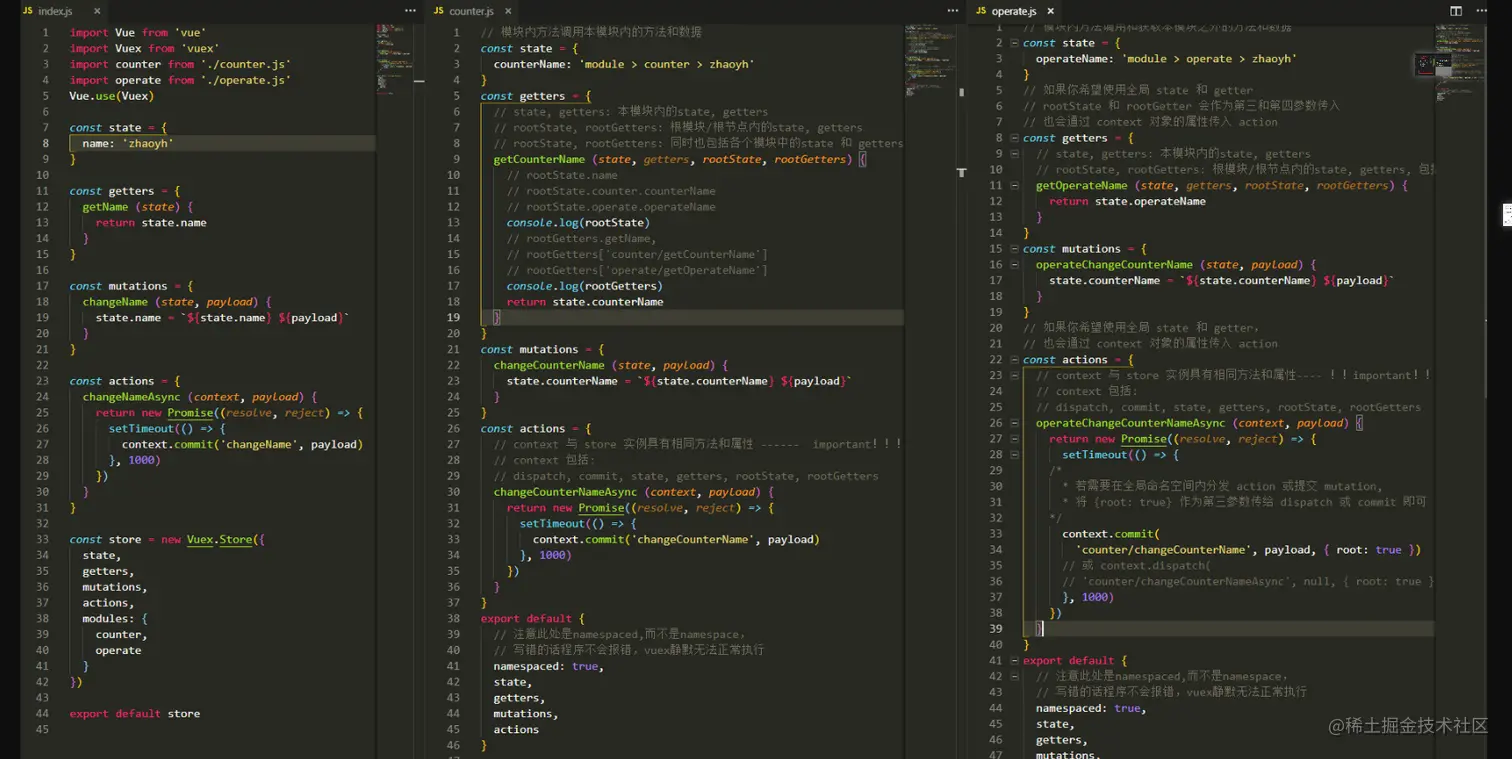Image resolution: width=1512 pixels, height=759 pixels.
Task: Click "export default store" in index.js
Action: (135, 714)
